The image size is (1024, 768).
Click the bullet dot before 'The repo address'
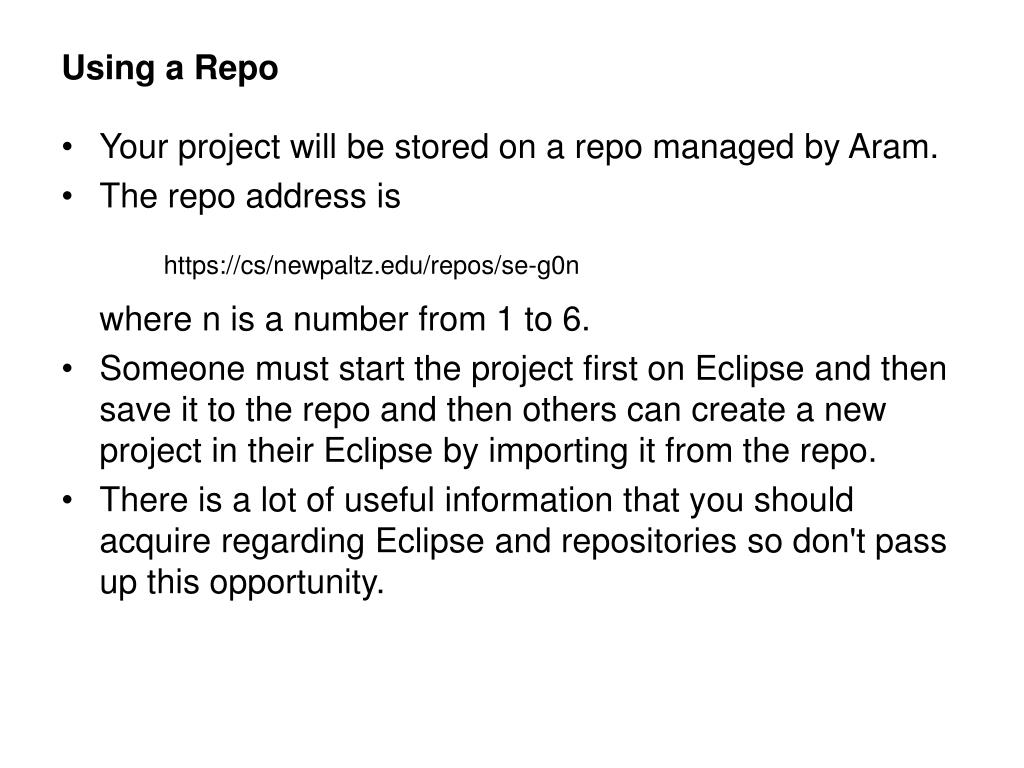coord(67,196)
